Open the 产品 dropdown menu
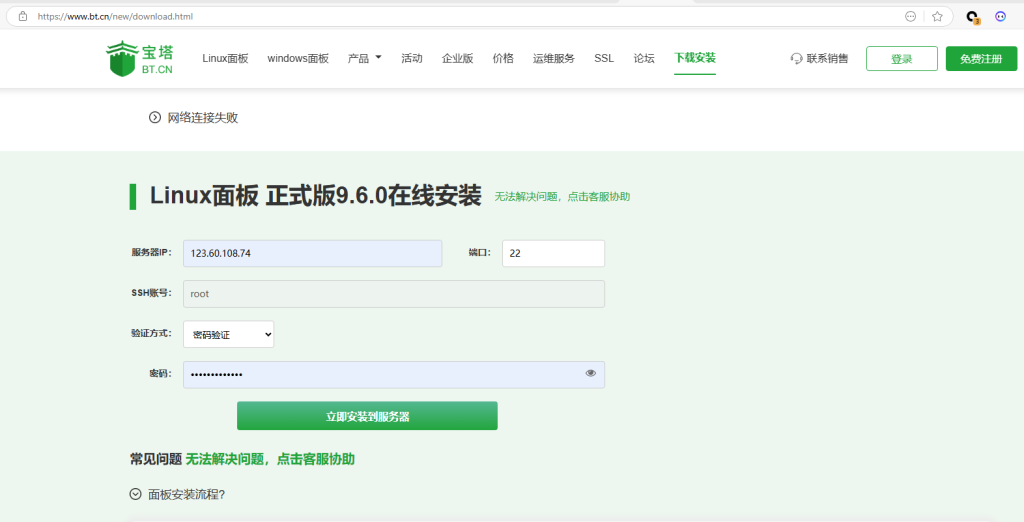Screen dimensions: 1024x522 click(364, 58)
